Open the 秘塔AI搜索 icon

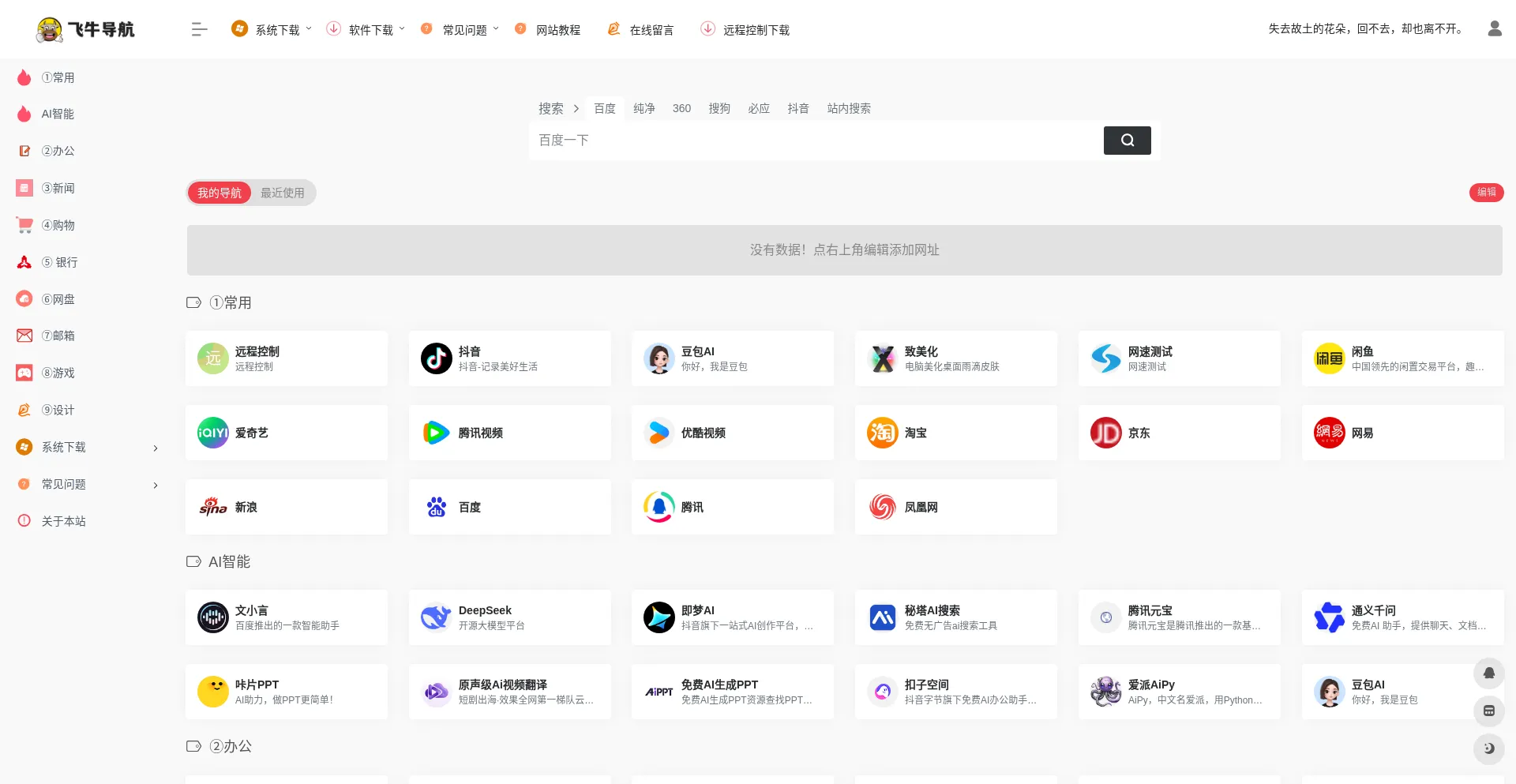(x=882, y=617)
